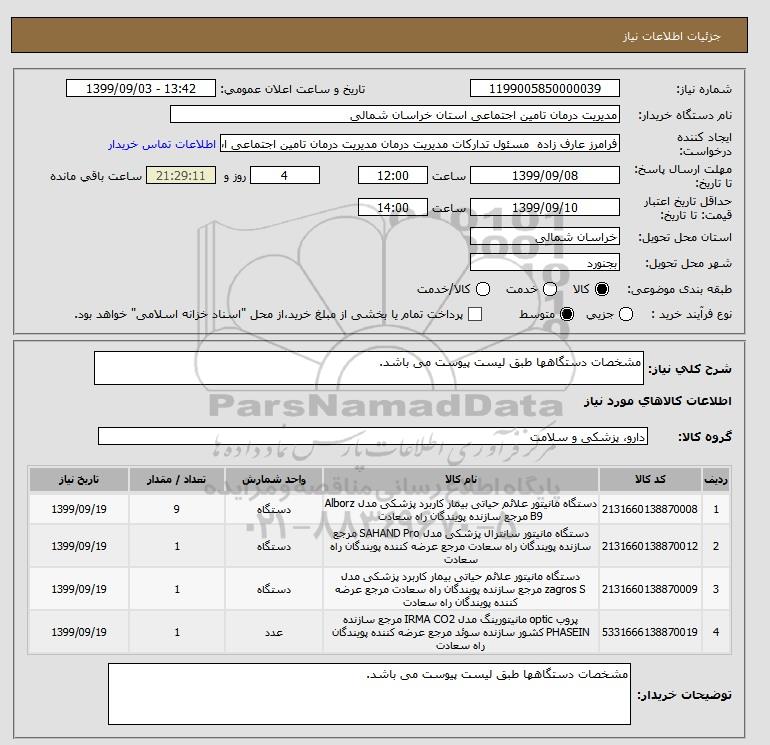Viewport: 770px width, 745px height.
Task: Click the تاریخ نیاز column header
Action: [x=79, y=479]
